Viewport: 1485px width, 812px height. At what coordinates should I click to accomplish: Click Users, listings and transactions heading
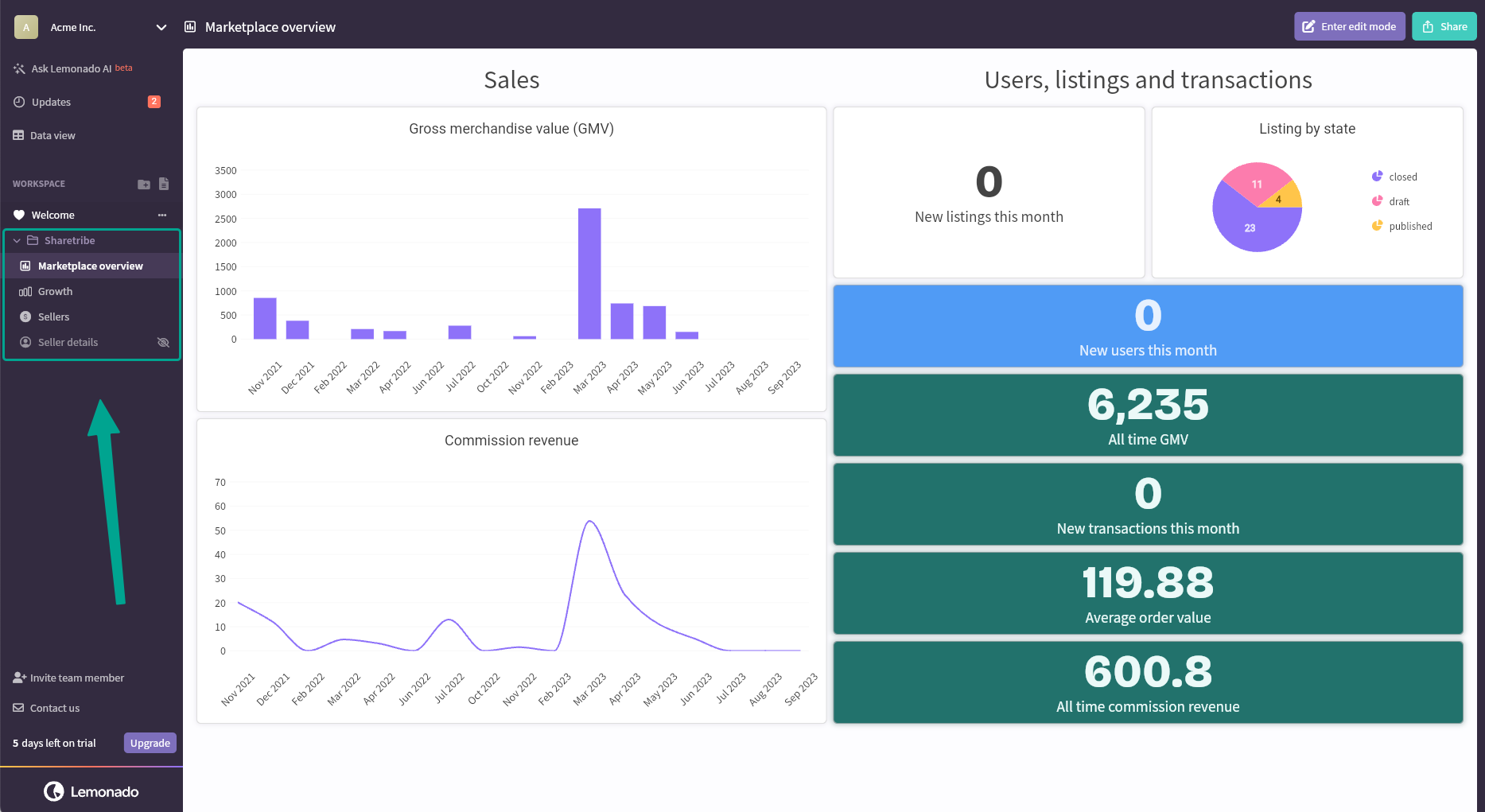coord(1148,80)
